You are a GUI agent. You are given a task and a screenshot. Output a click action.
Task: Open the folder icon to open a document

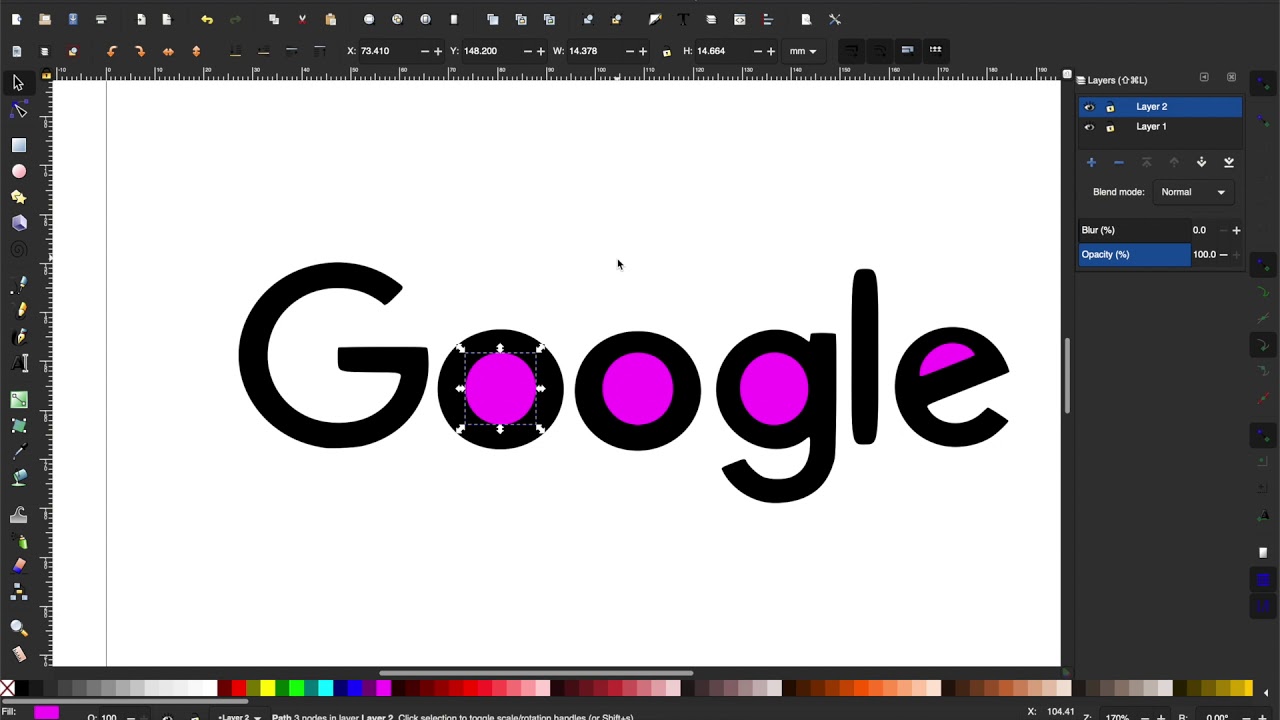(x=45, y=19)
